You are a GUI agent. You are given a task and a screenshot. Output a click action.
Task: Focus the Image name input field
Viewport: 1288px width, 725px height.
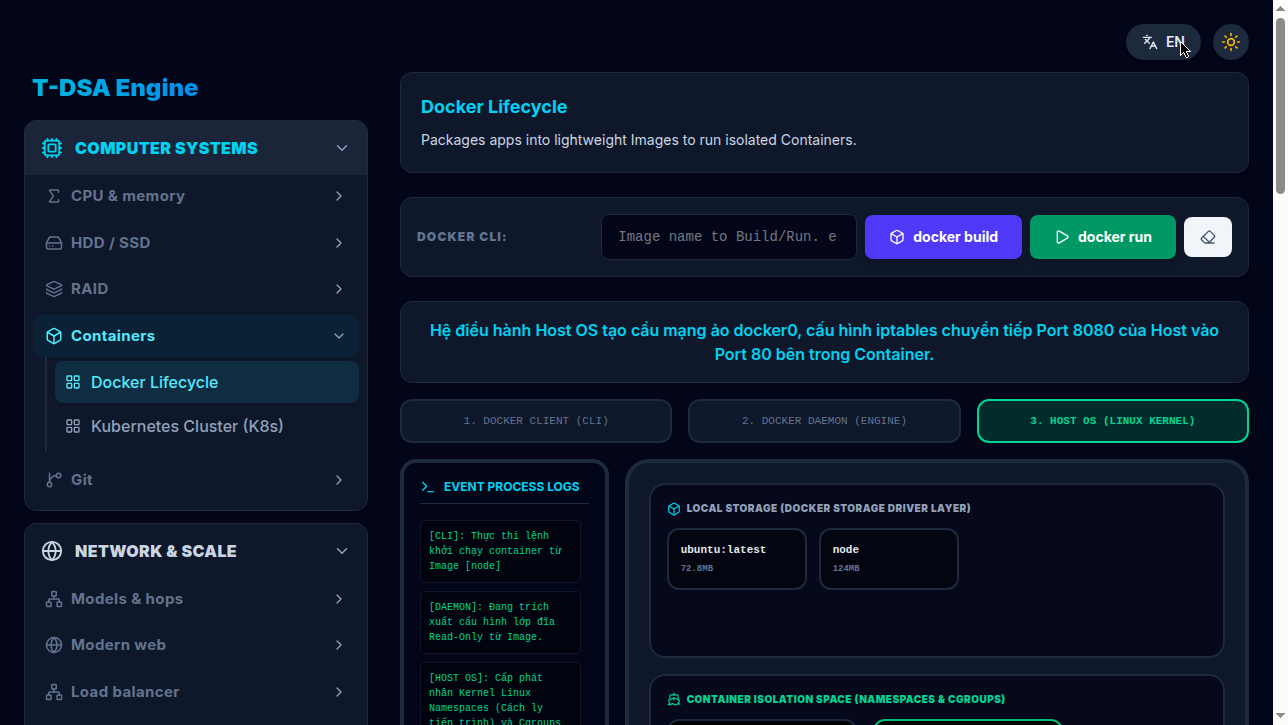[729, 237]
